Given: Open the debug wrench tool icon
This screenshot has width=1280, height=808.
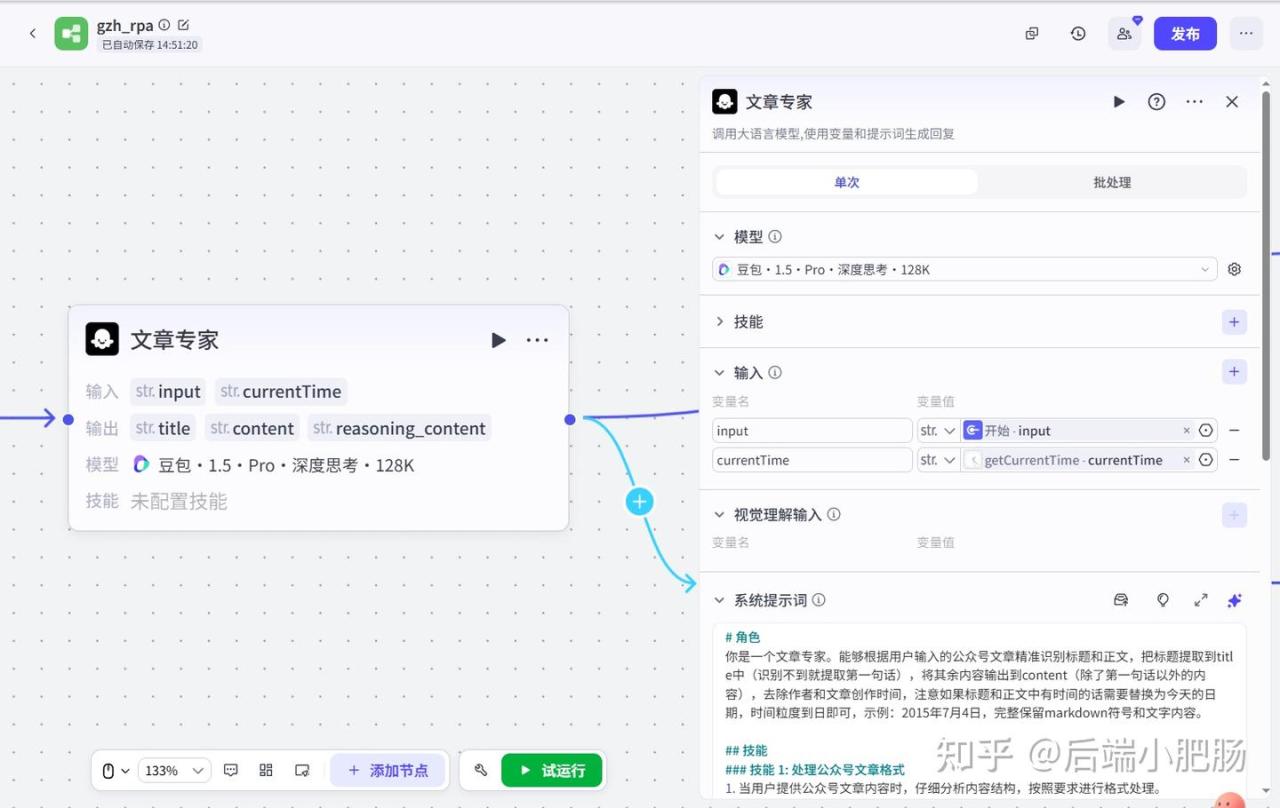Looking at the screenshot, I should (480, 770).
